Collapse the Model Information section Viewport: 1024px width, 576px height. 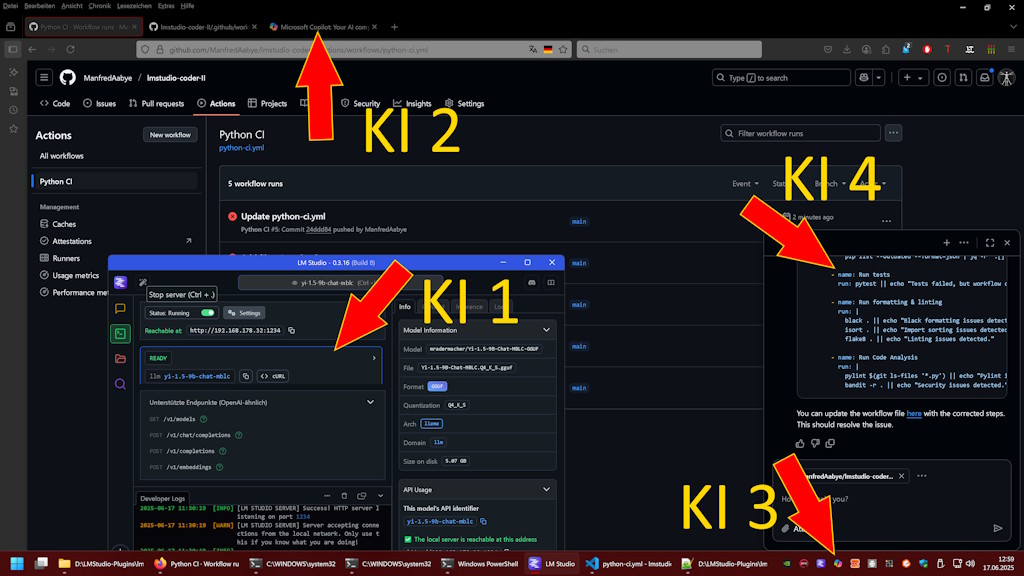(x=546, y=329)
